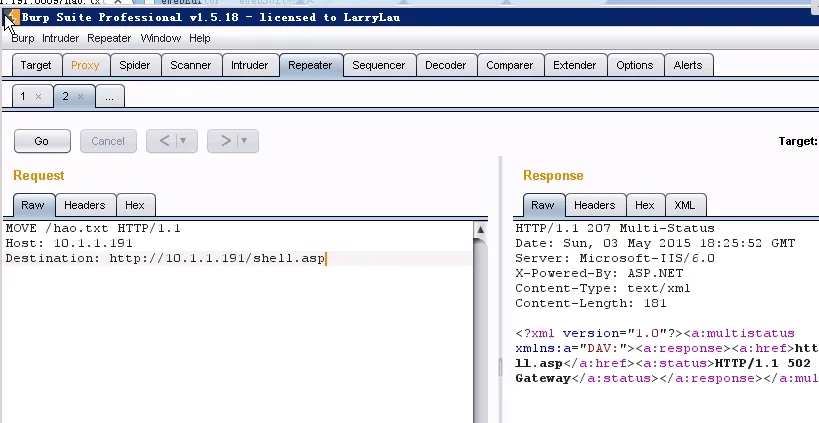Click the Date response header line
Screen dimensions: 819x423
coord(655,243)
